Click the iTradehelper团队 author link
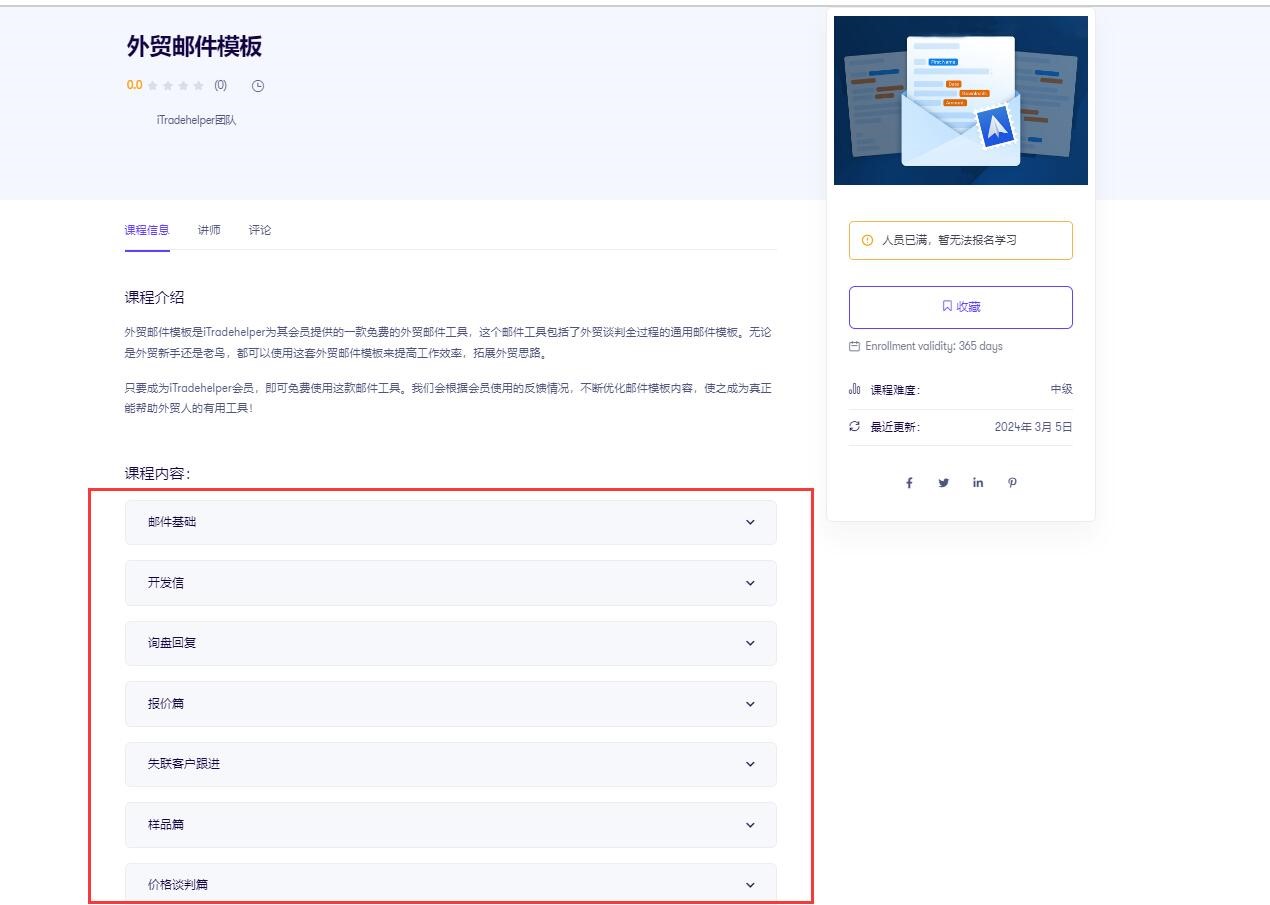 [x=197, y=120]
